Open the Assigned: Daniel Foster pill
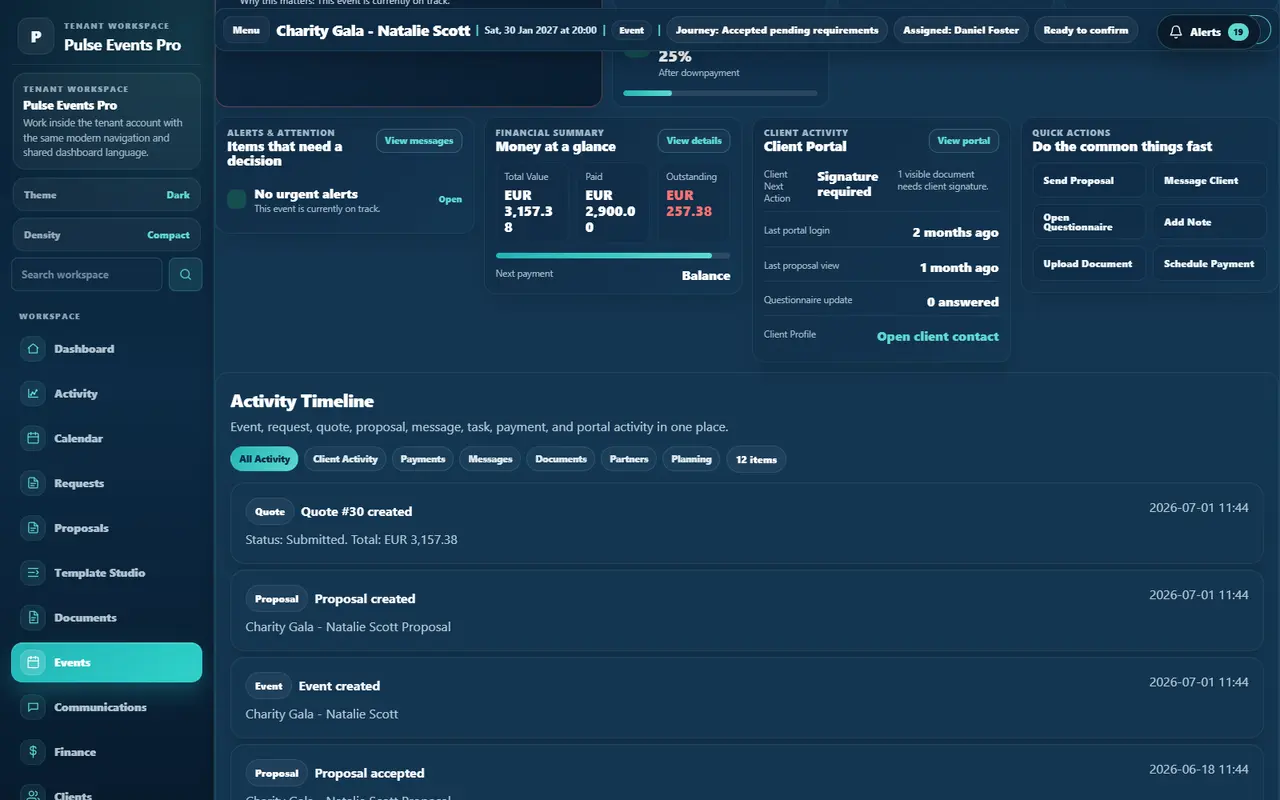The width and height of the screenshot is (1280, 800). (961, 30)
